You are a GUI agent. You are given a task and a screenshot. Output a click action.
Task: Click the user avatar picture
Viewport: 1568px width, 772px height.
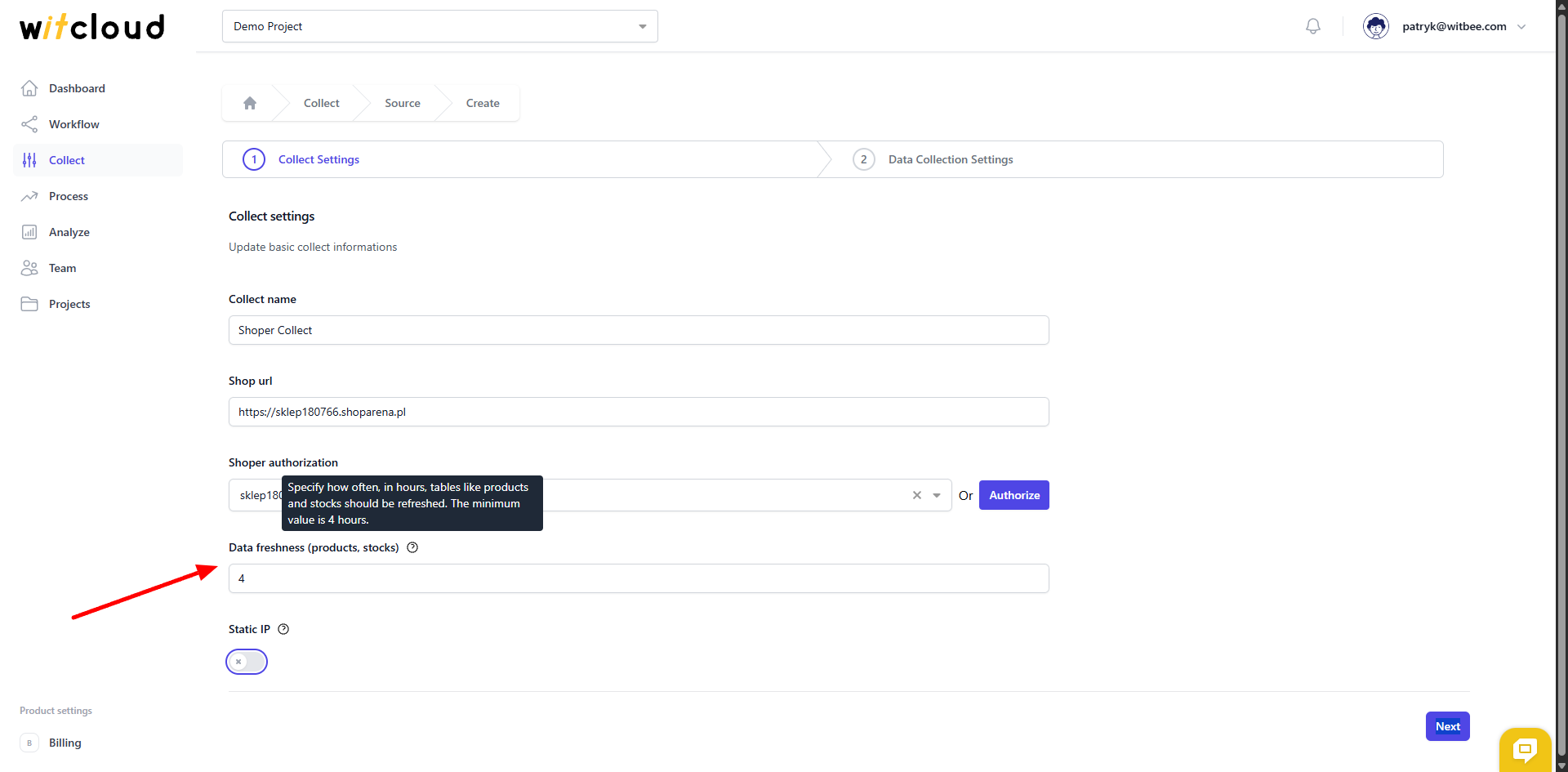1376,26
